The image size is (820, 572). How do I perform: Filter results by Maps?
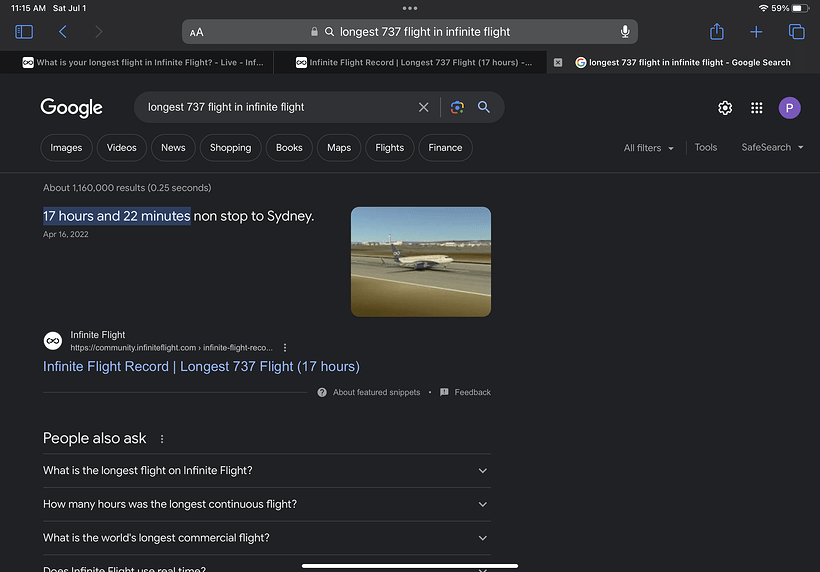coord(339,148)
